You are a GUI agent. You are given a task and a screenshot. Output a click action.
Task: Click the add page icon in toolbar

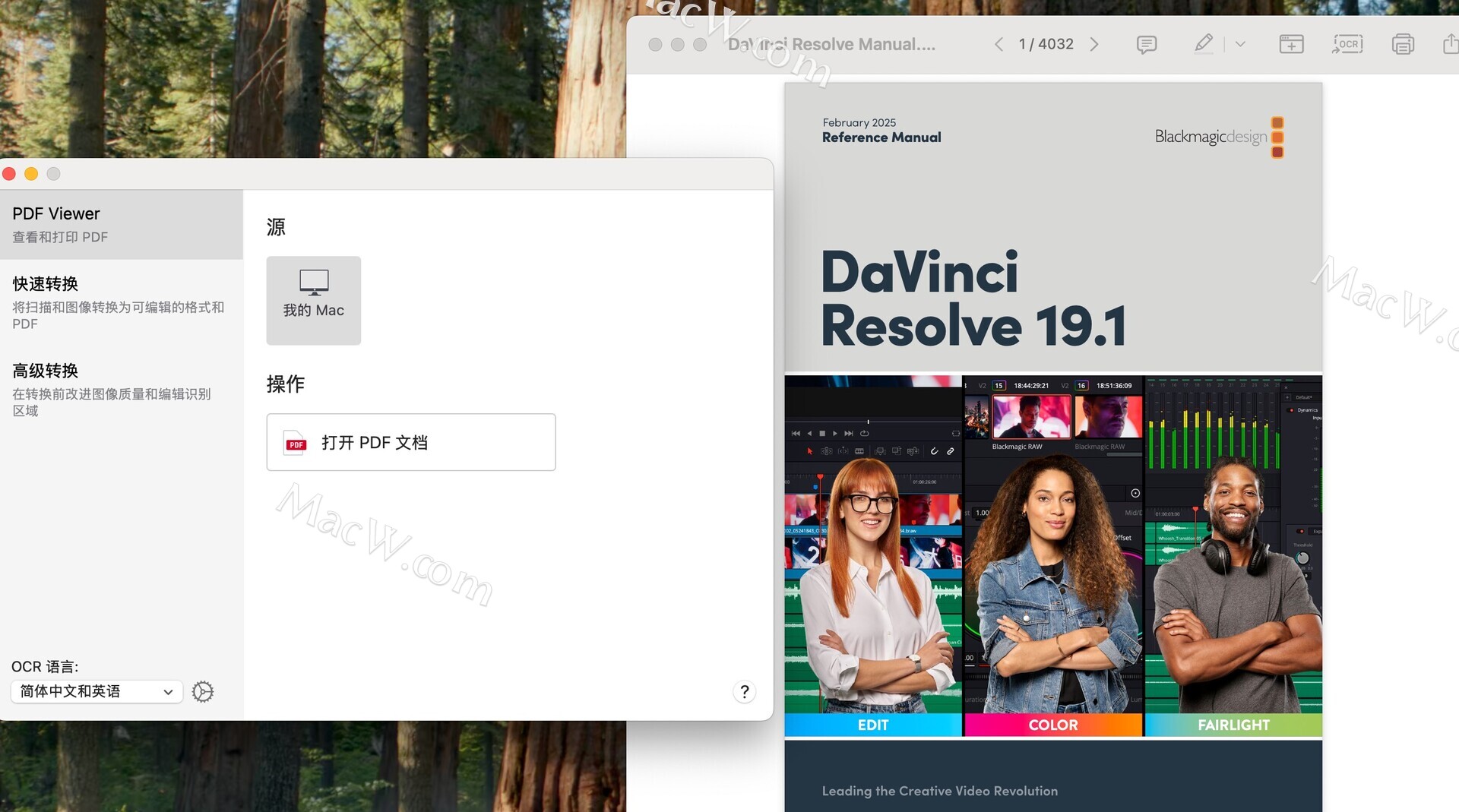[x=1291, y=44]
